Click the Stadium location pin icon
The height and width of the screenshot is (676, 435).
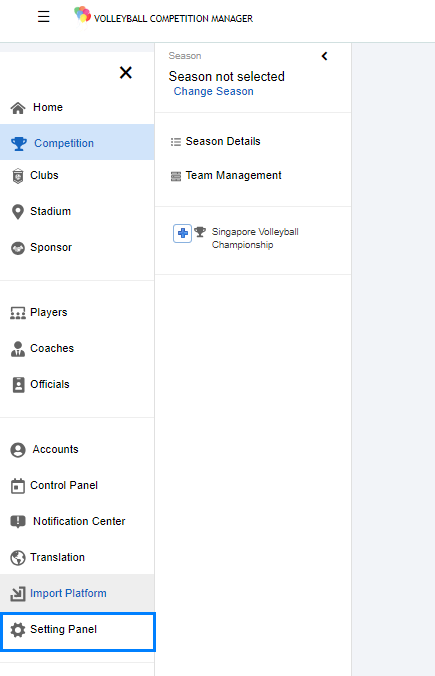tap(18, 212)
